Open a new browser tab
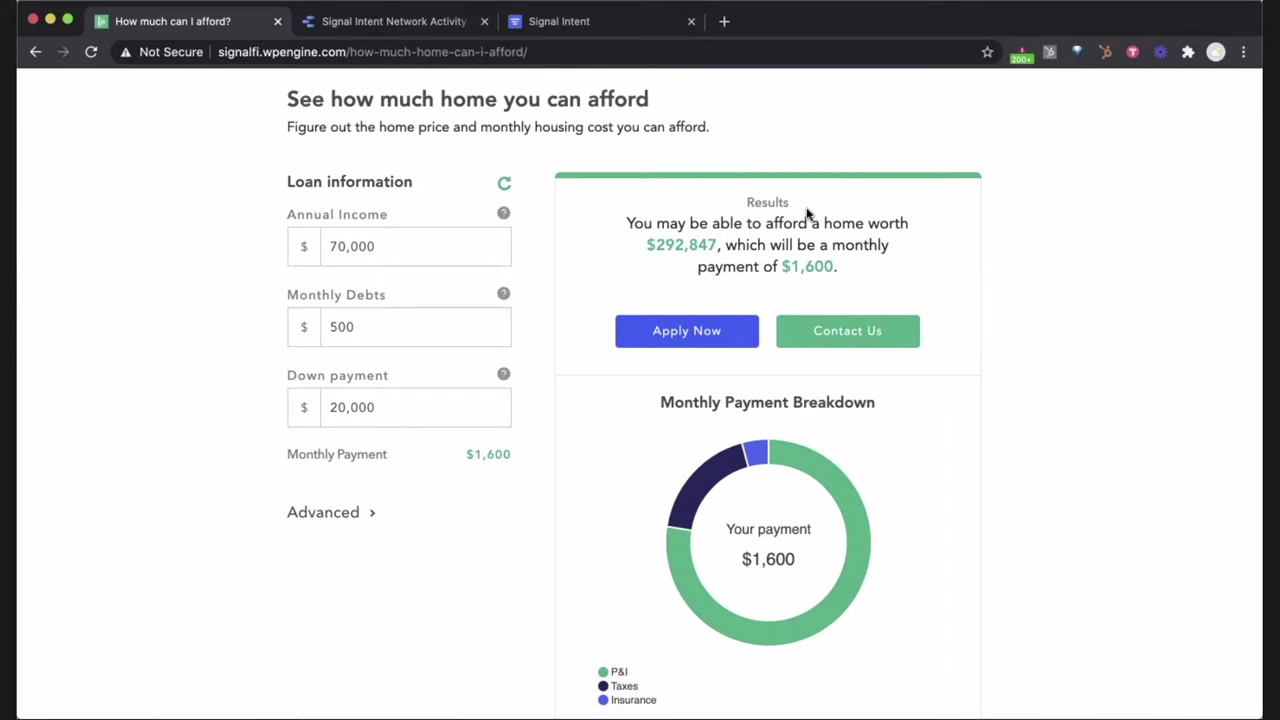Viewport: 1280px width, 720px height. point(724,21)
